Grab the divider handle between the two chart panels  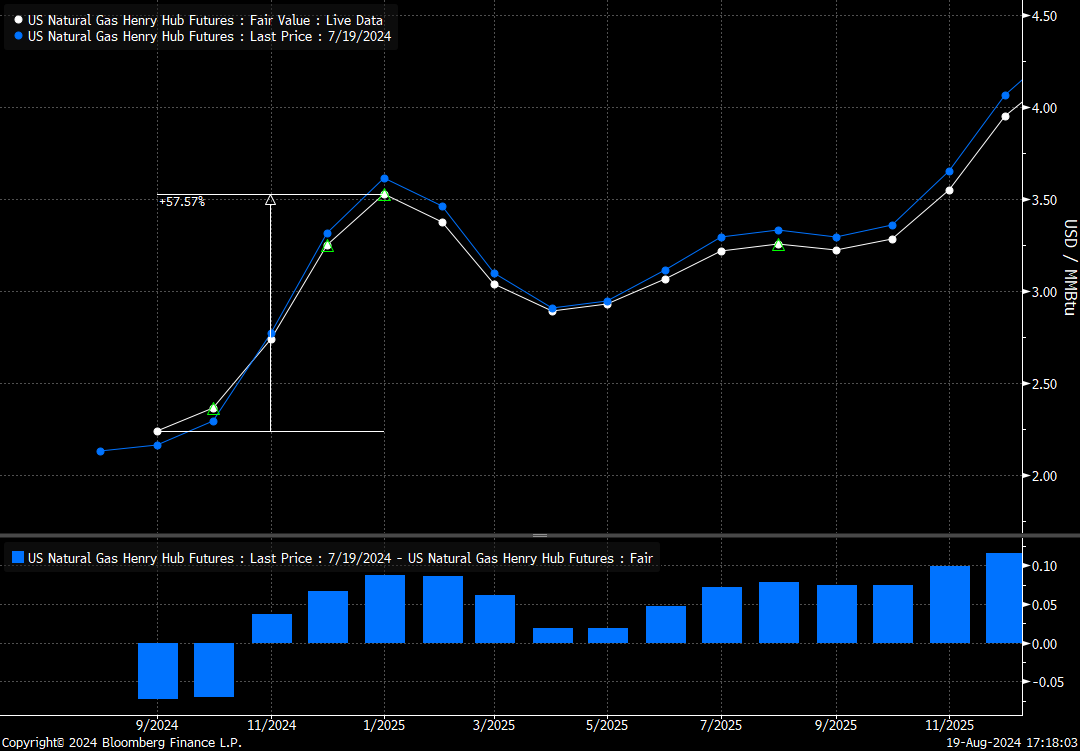coord(540,536)
